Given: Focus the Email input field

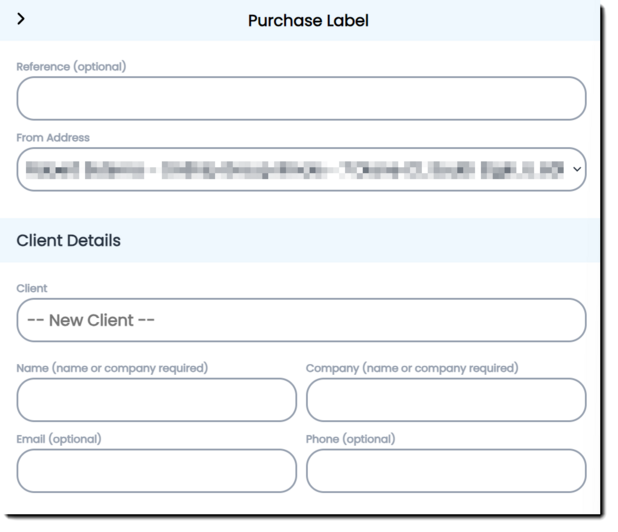Looking at the screenshot, I should pyautogui.click(x=156, y=471).
